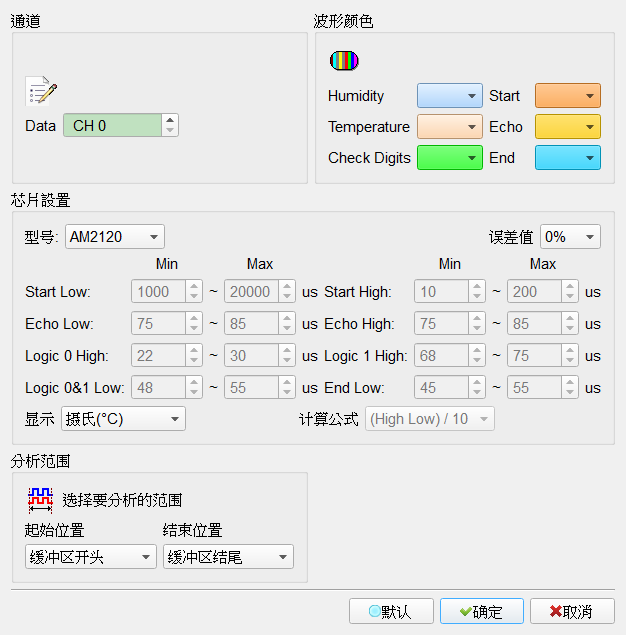Click Echo High Min field 75
Image resolution: width=626 pixels, height=635 pixels.
pyautogui.click(x=441, y=323)
